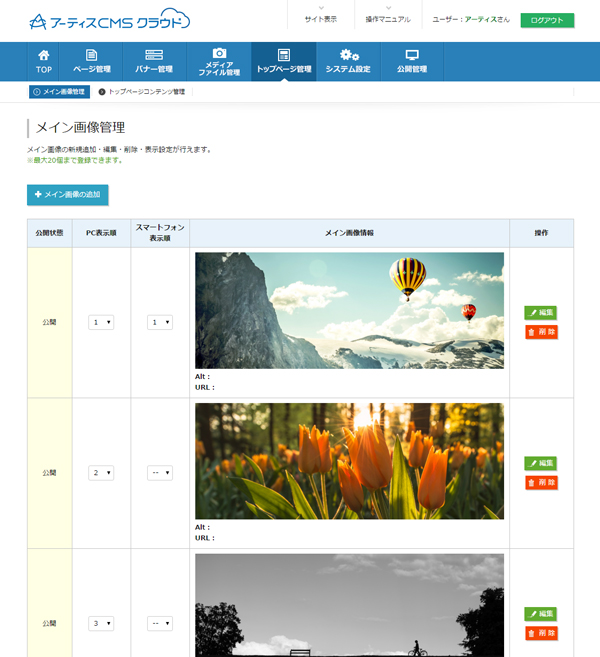Open smartphone order dropdown in tulip row

[160, 473]
